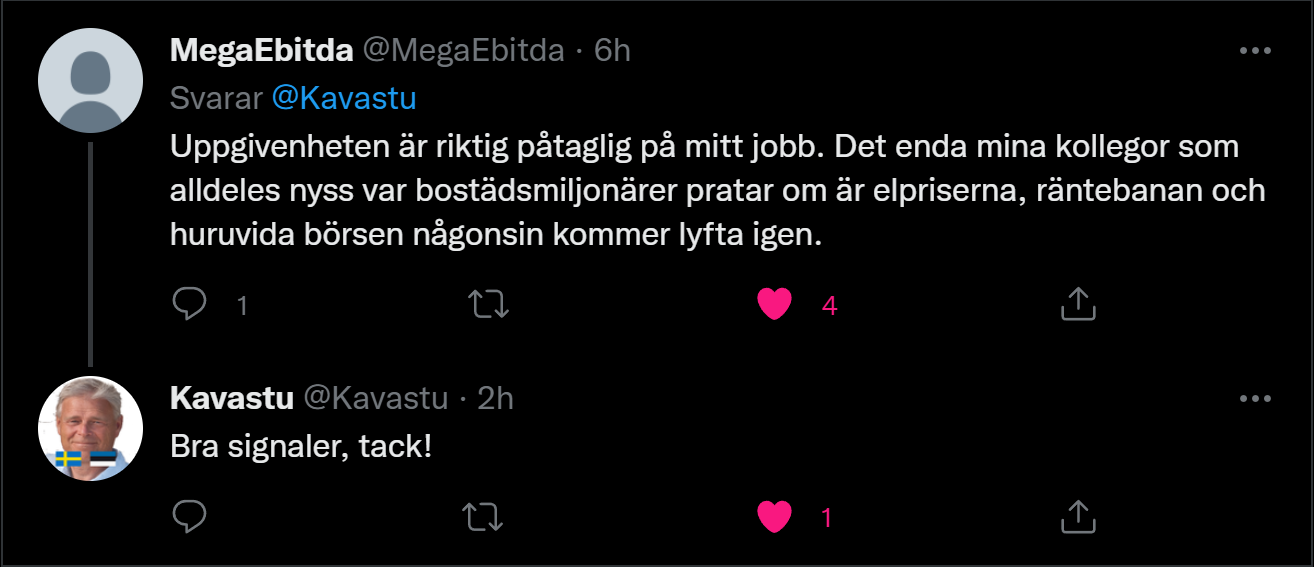1314x567 pixels.
Task: Open the 2h timestamp of the reply
Action: [496, 398]
